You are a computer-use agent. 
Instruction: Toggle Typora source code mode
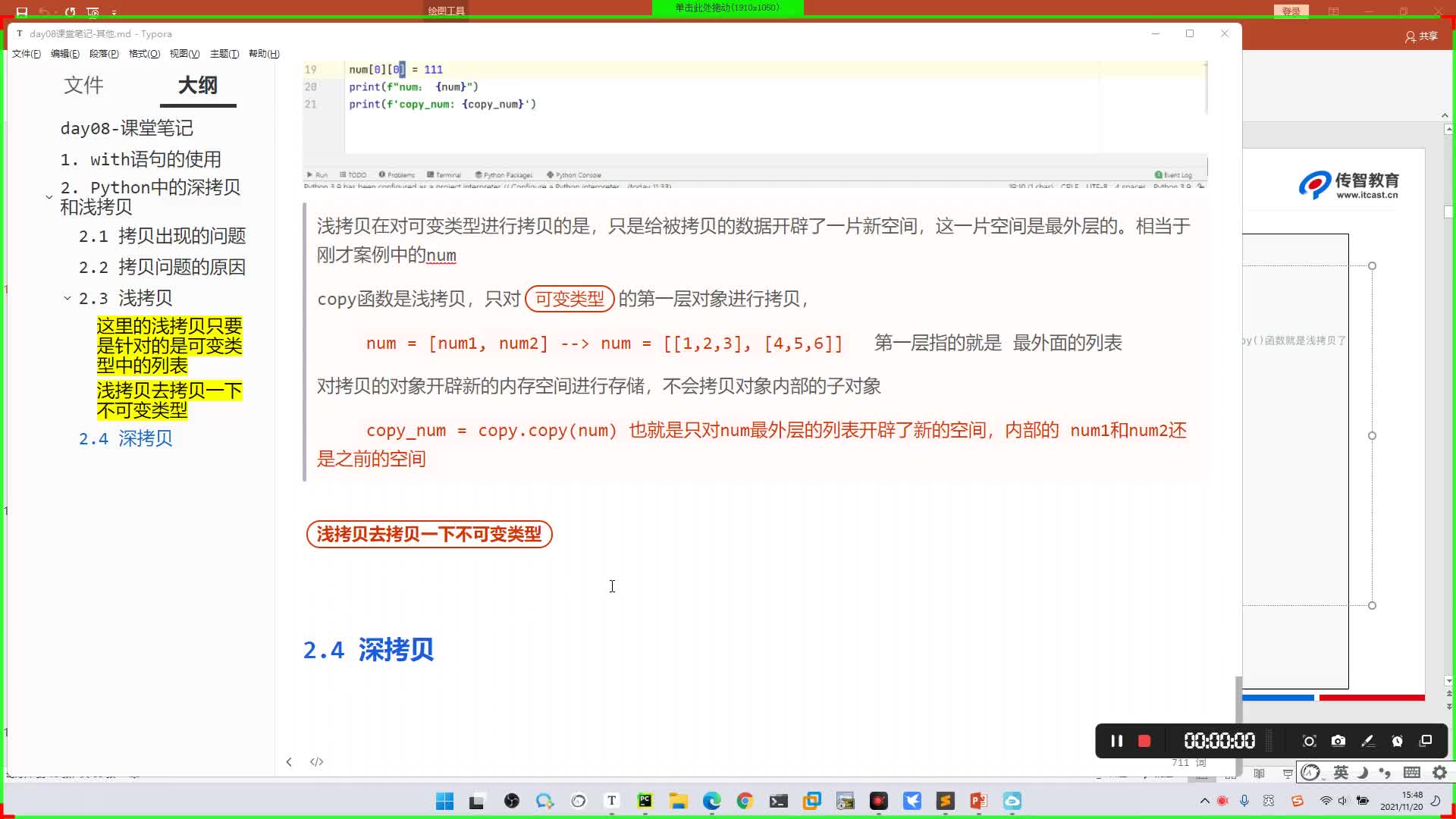[x=317, y=761]
